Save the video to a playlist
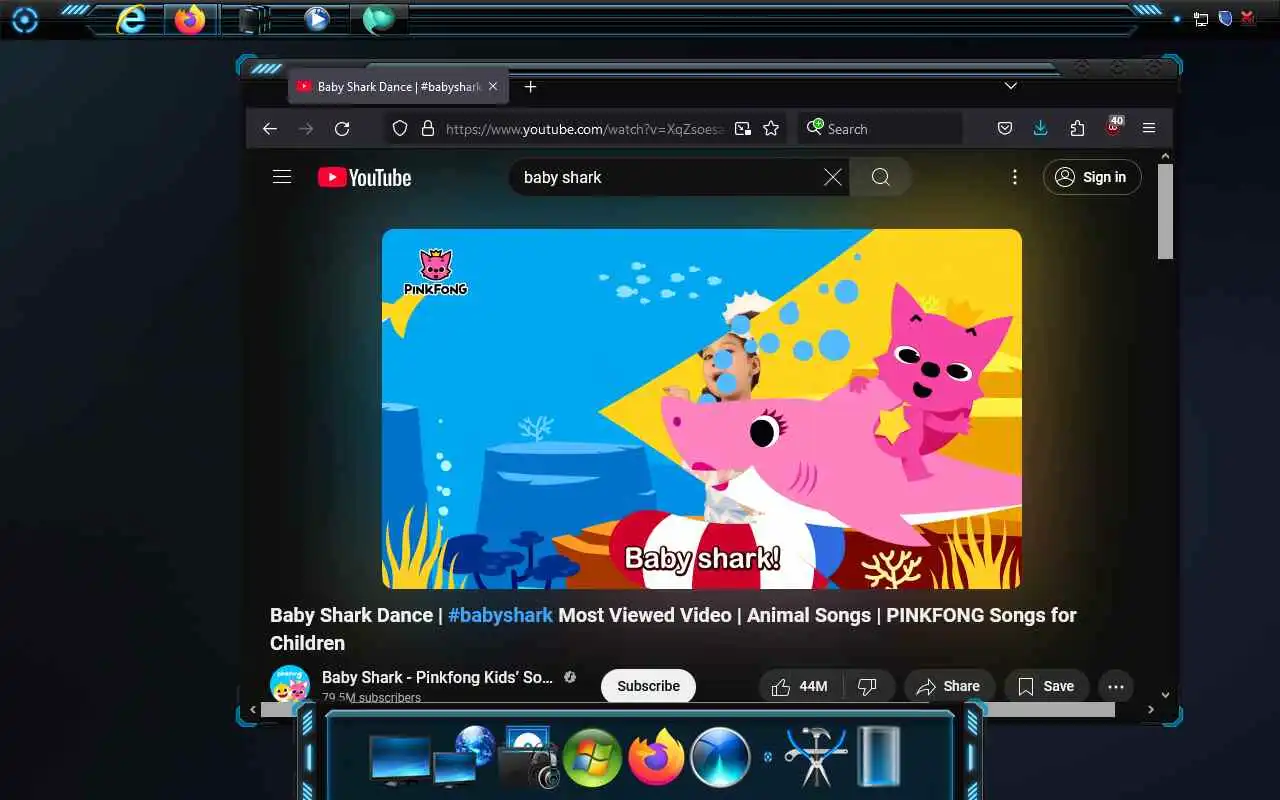Screen dimensions: 1280x800 pos(1046,686)
